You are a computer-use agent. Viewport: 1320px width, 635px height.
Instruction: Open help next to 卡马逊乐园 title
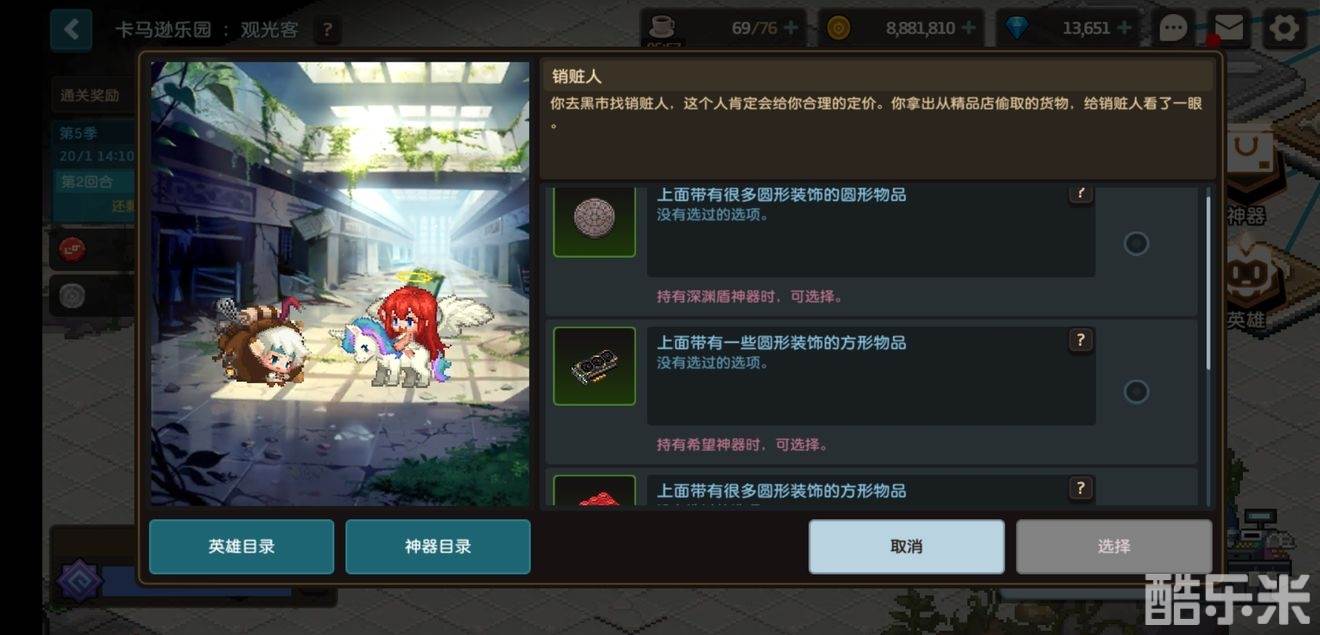pos(326,30)
